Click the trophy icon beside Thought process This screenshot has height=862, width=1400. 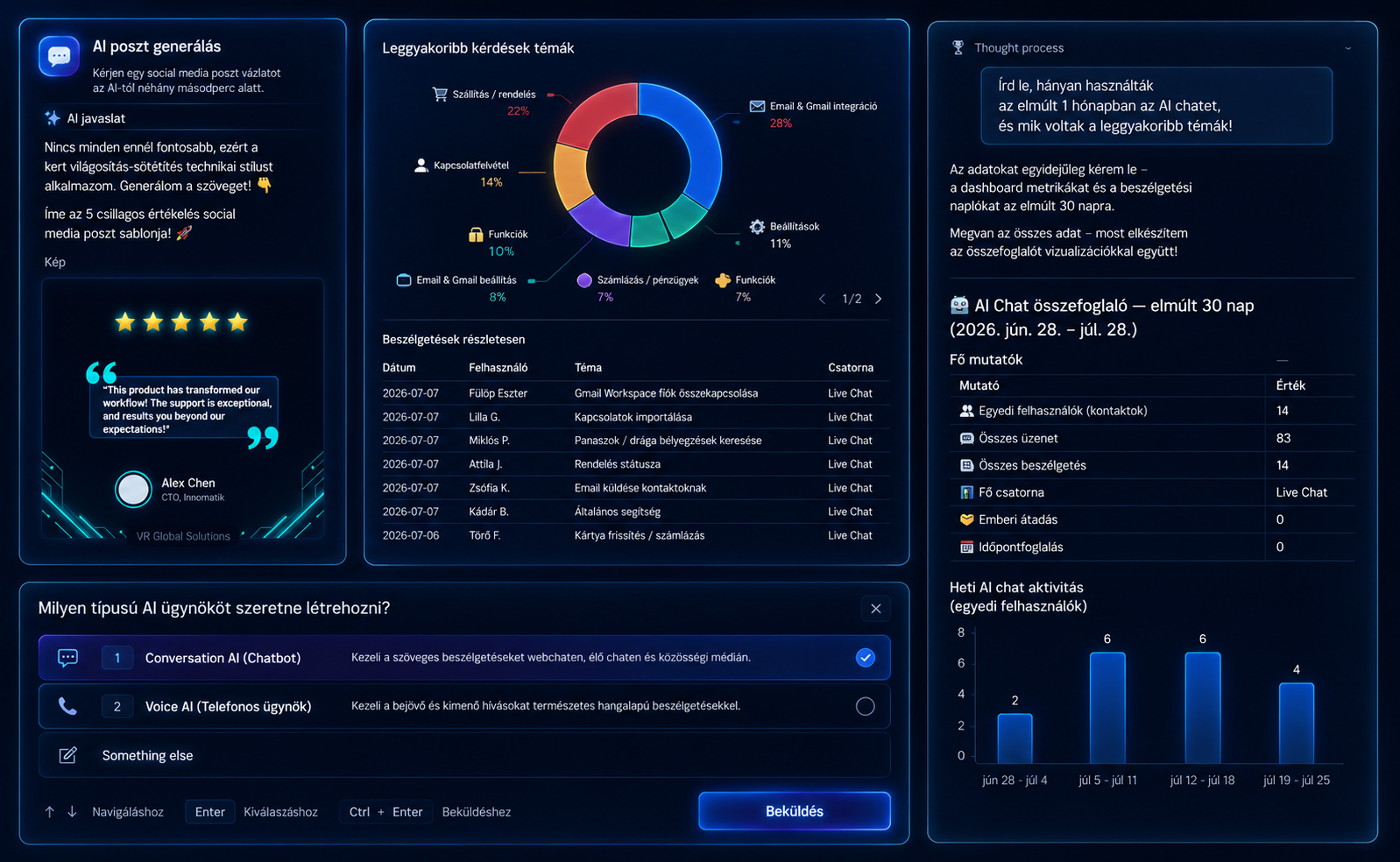point(958,47)
